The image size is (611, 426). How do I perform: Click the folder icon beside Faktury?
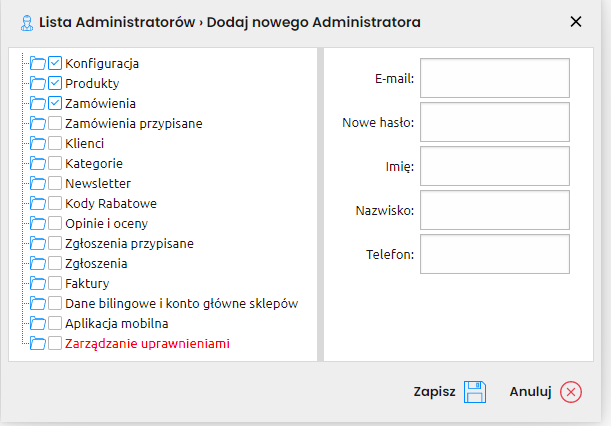(38, 283)
